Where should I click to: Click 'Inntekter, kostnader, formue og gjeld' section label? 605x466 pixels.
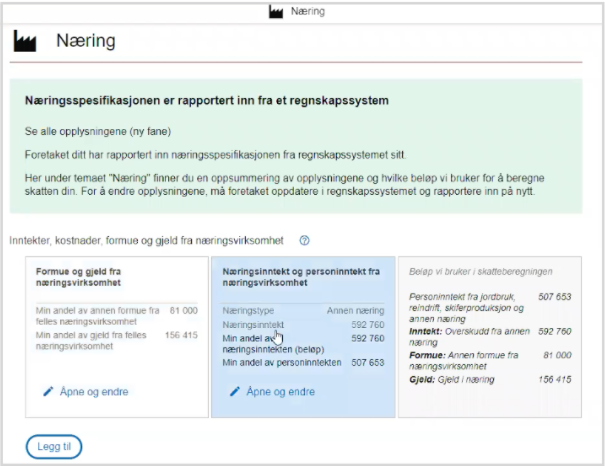[x=147, y=241]
